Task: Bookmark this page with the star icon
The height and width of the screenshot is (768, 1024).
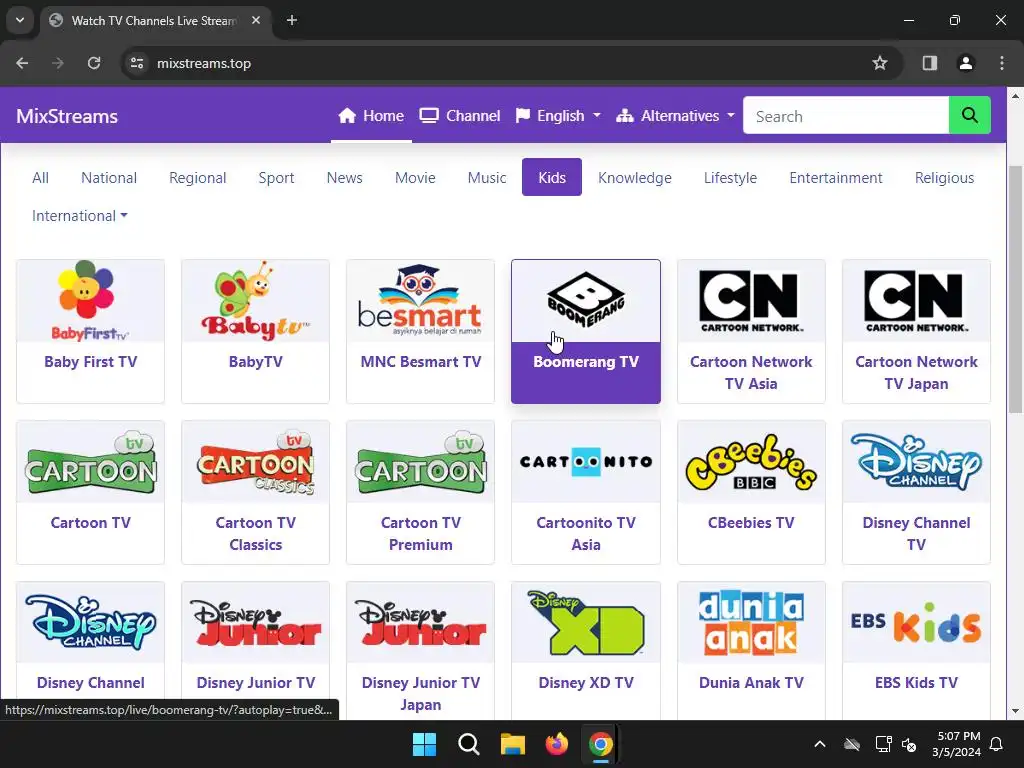Action: pos(880,63)
